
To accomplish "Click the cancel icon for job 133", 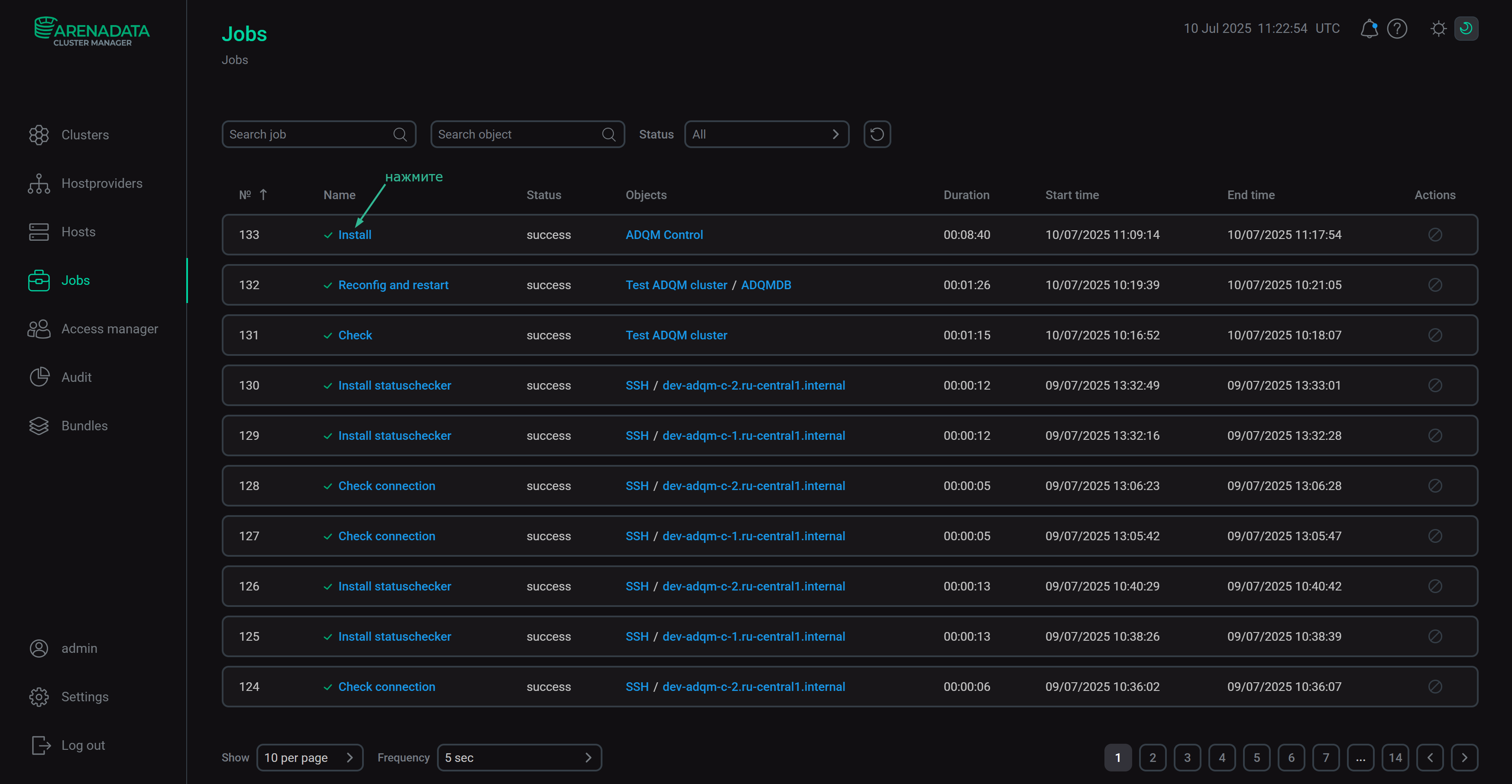I will [x=1434, y=235].
